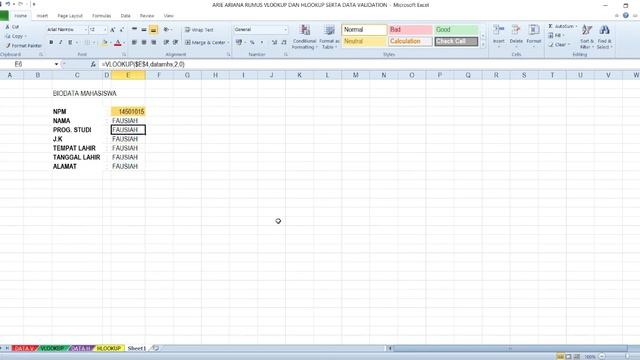
Task: Toggle Bold formatting
Action: tap(51, 42)
